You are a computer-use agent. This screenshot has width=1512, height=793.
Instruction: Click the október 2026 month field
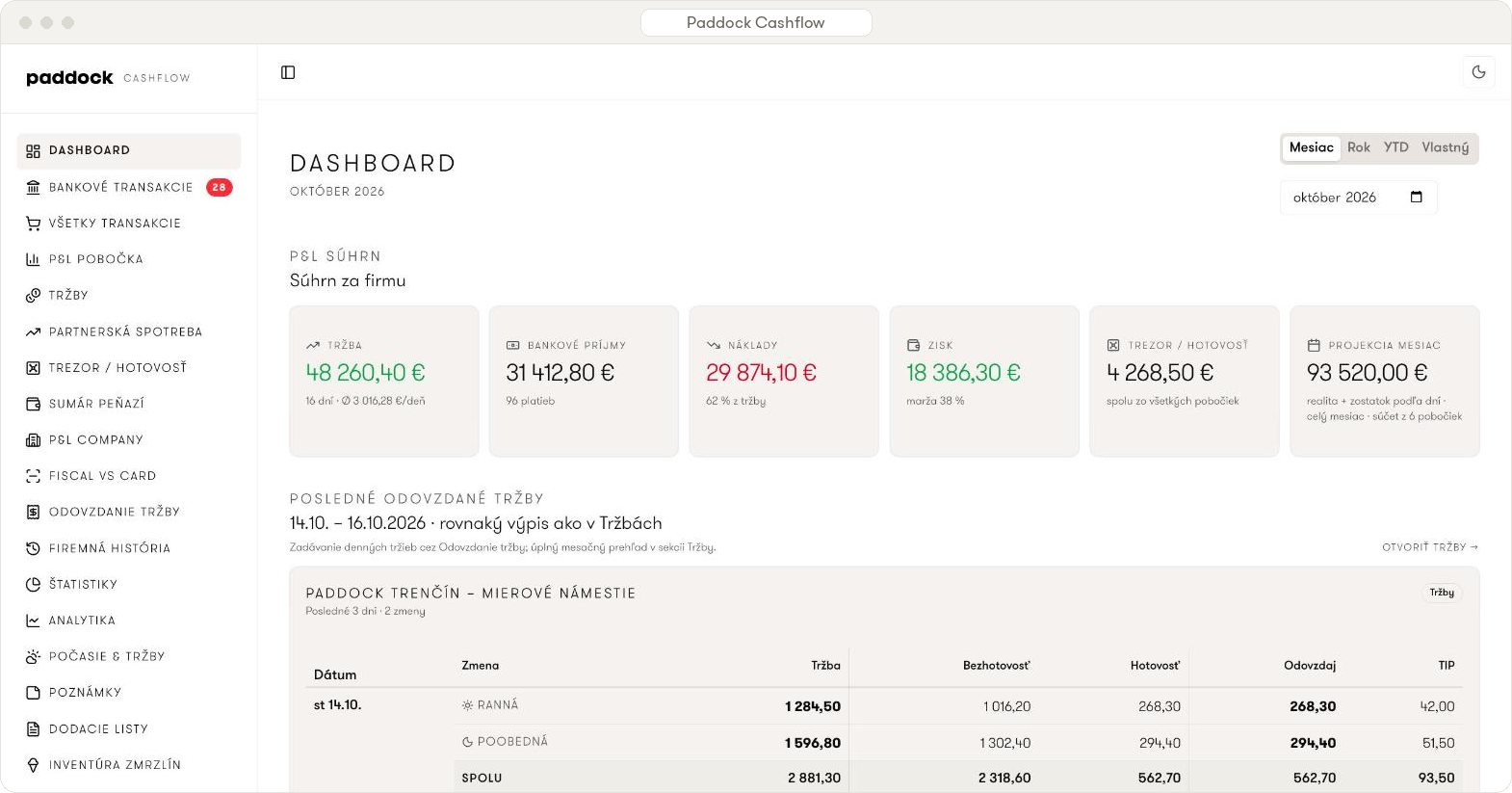pyautogui.click(x=1358, y=198)
